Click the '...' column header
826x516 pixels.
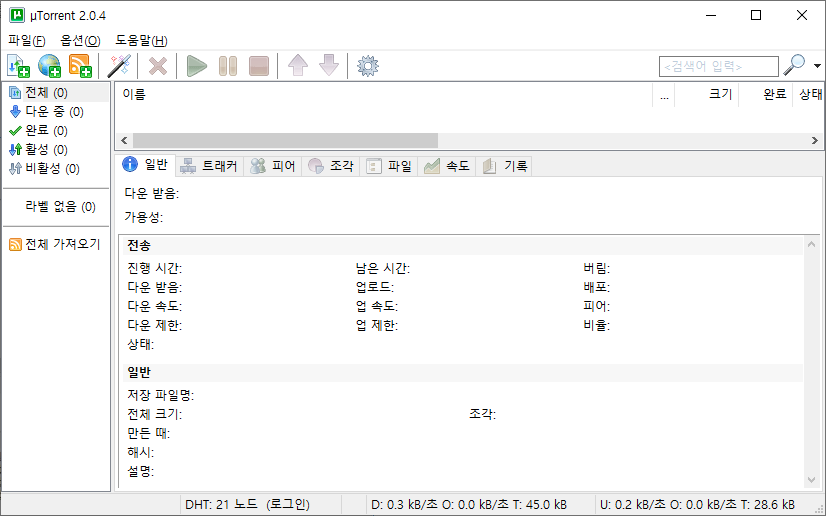click(x=664, y=95)
